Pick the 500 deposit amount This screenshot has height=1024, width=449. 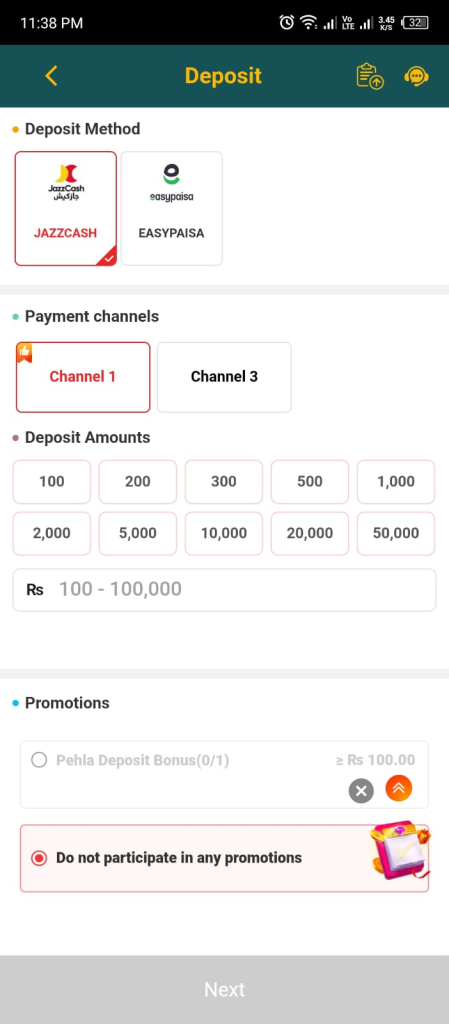(x=310, y=481)
